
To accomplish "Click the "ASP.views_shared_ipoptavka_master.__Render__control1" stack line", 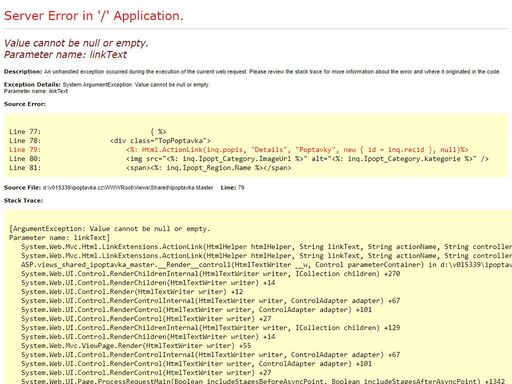I will tap(266, 265).
